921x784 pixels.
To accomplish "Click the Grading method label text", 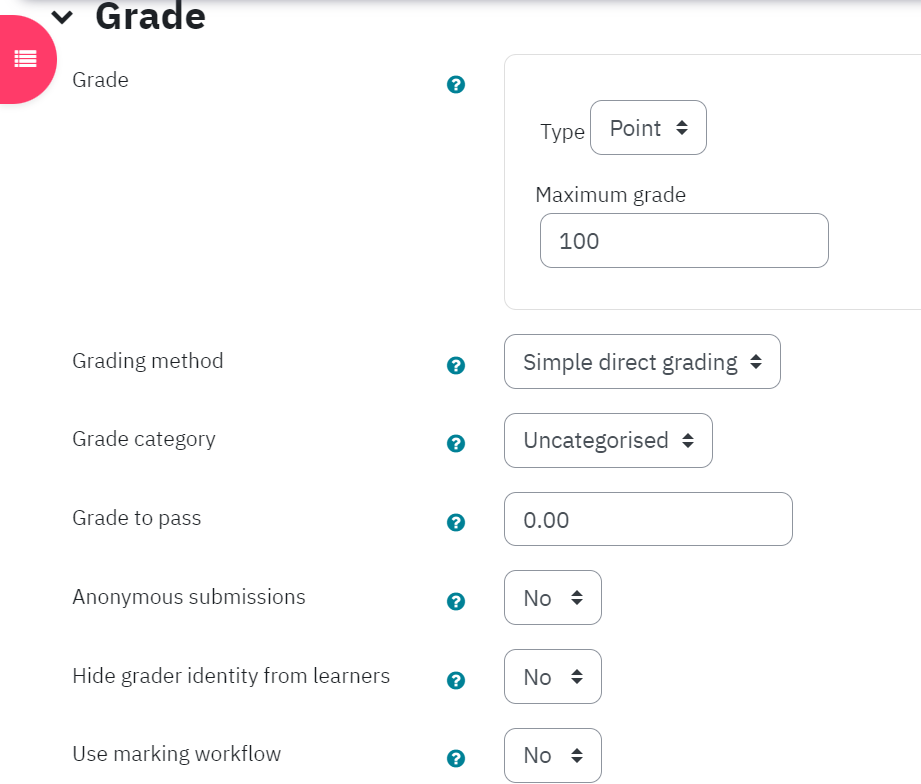I will pos(148,361).
